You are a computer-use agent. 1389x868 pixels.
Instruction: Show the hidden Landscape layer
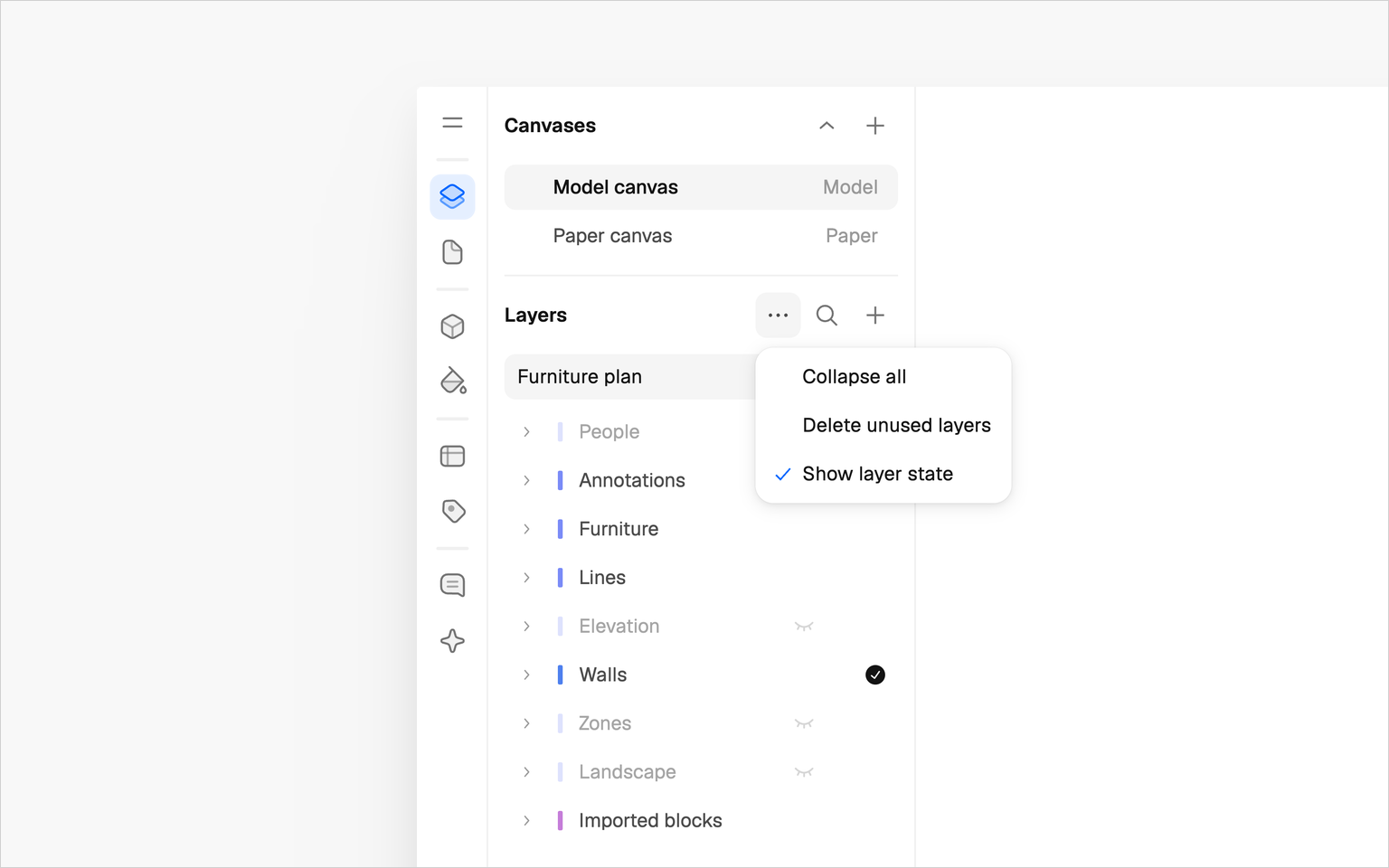(804, 772)
